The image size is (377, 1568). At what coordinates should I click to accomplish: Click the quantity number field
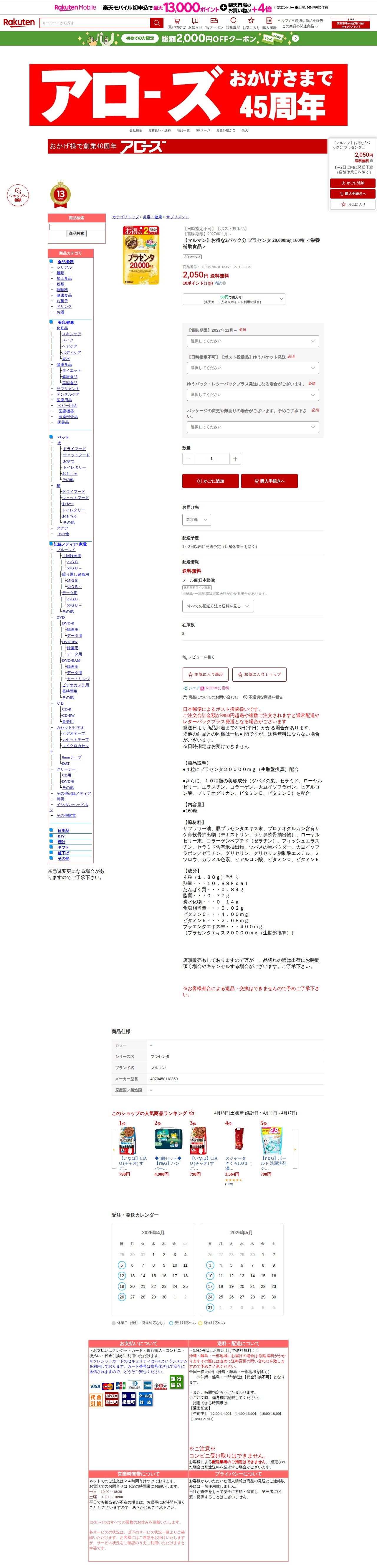point(211,458)
